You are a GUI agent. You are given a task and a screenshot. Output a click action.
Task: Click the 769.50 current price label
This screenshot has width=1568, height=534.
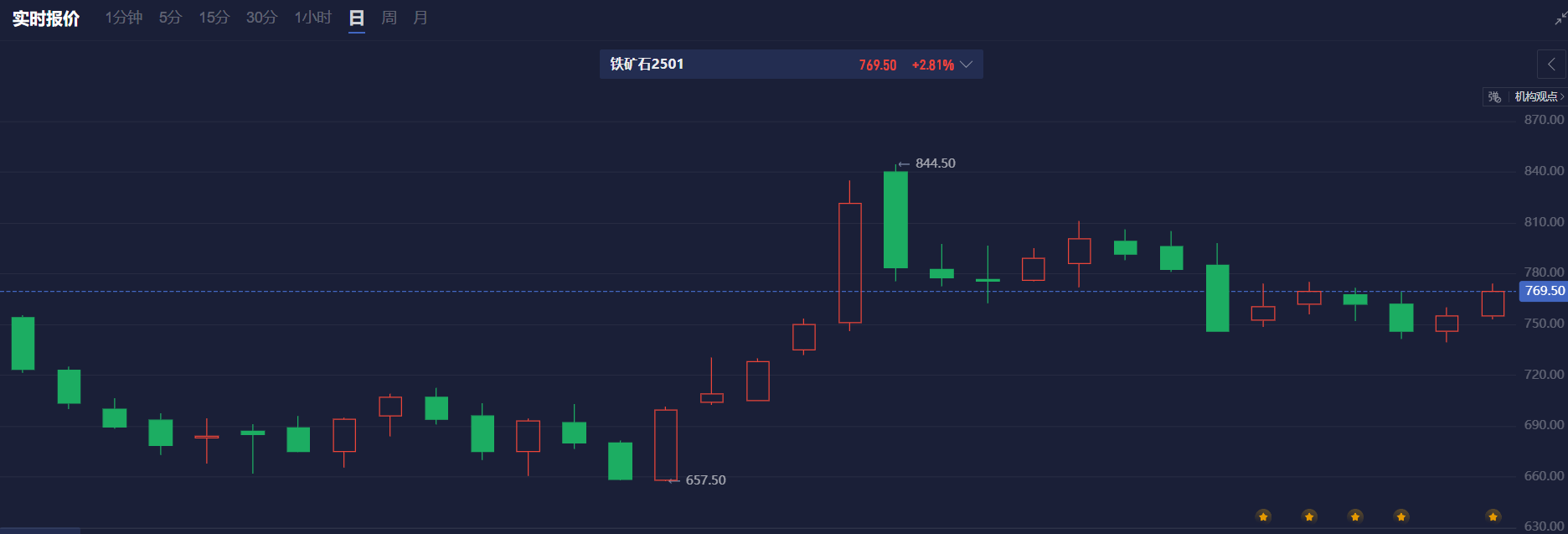coord(1544,291)
